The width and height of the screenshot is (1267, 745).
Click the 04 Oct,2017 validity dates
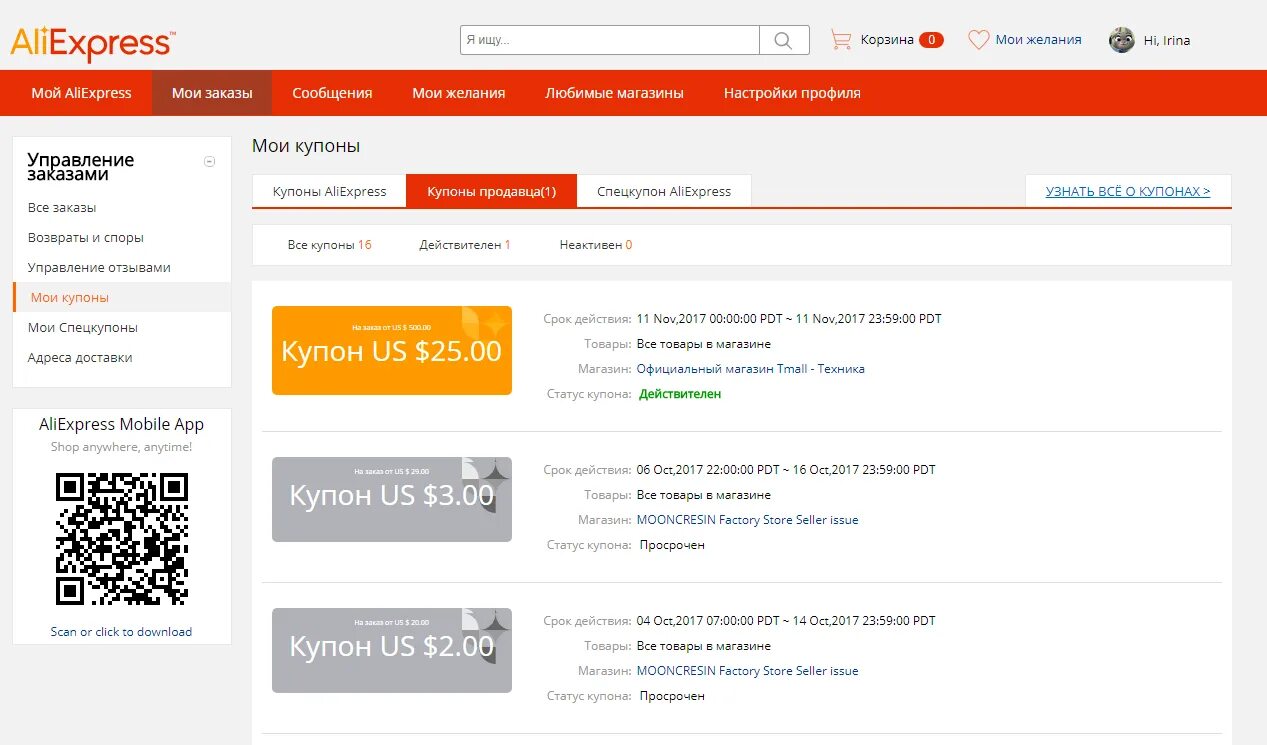point(786,621)
